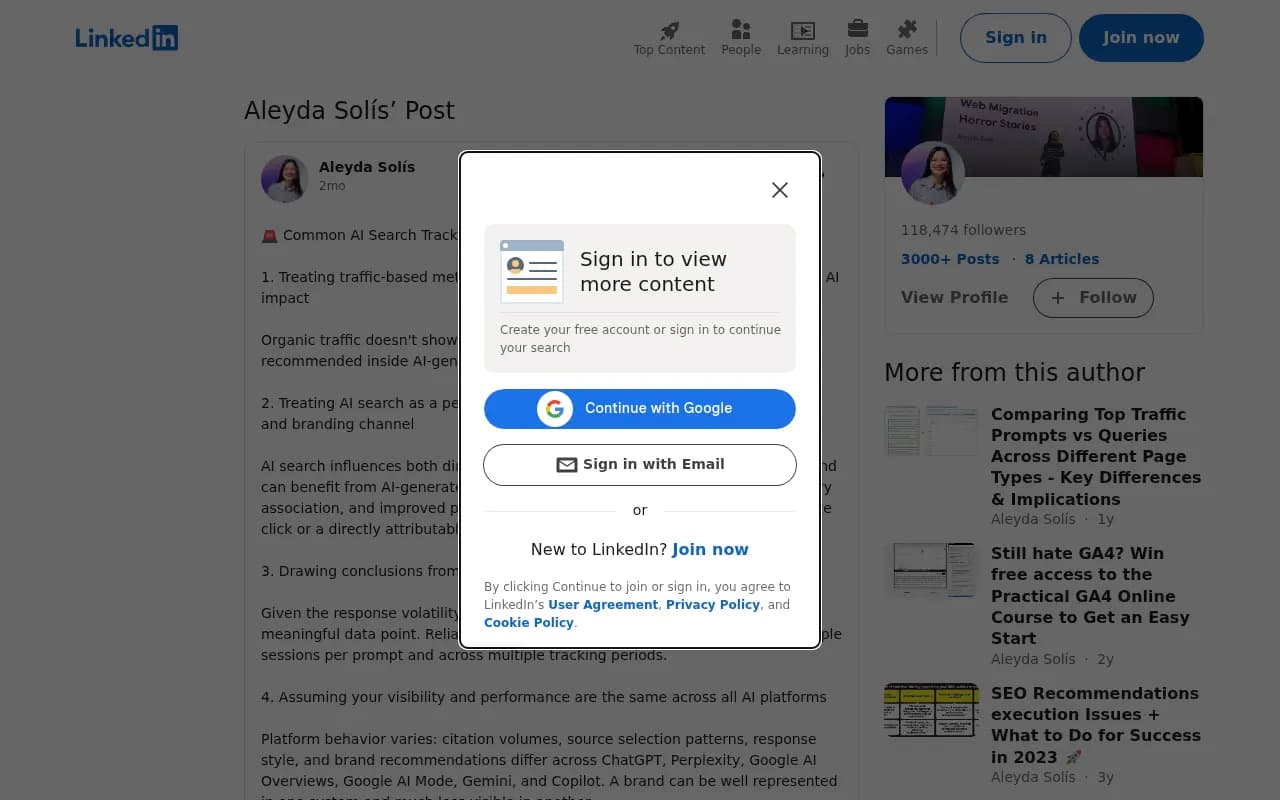Click '118,474 followers' text
The height and width of the screenshot is (800, 1280).
963,230
